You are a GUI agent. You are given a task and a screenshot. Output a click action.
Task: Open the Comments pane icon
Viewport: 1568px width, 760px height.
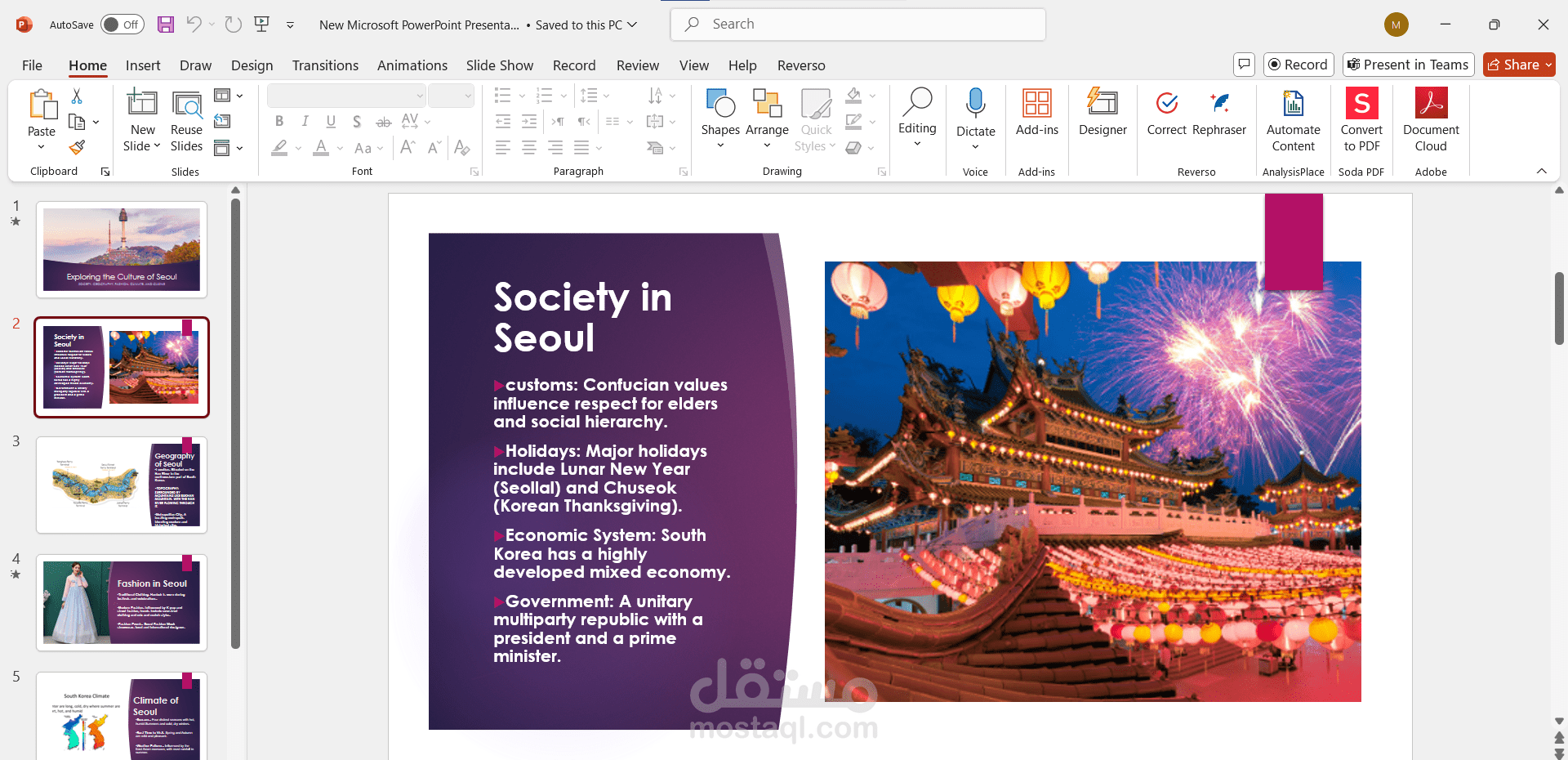click(x=1244, y=65)
